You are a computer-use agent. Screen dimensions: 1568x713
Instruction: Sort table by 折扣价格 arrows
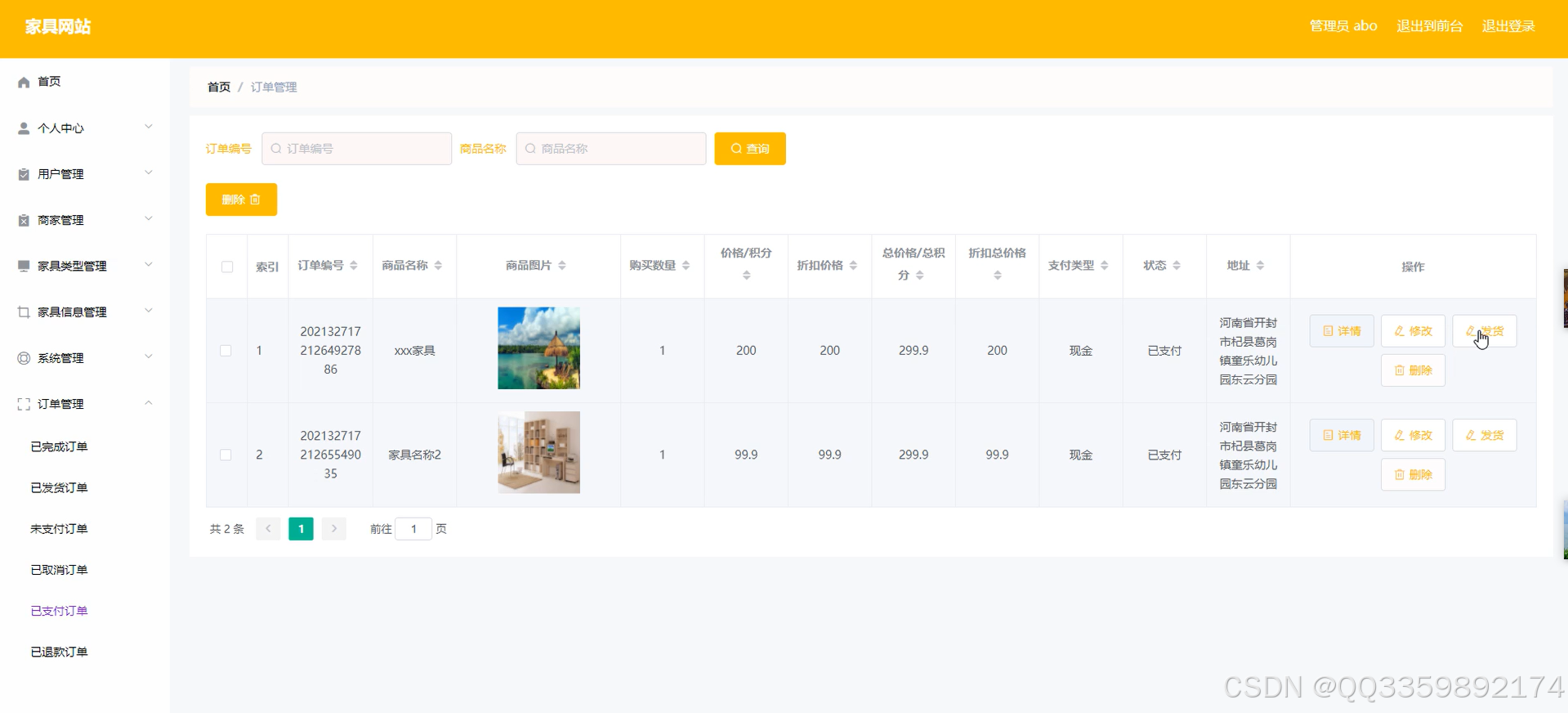click(853, 266)
